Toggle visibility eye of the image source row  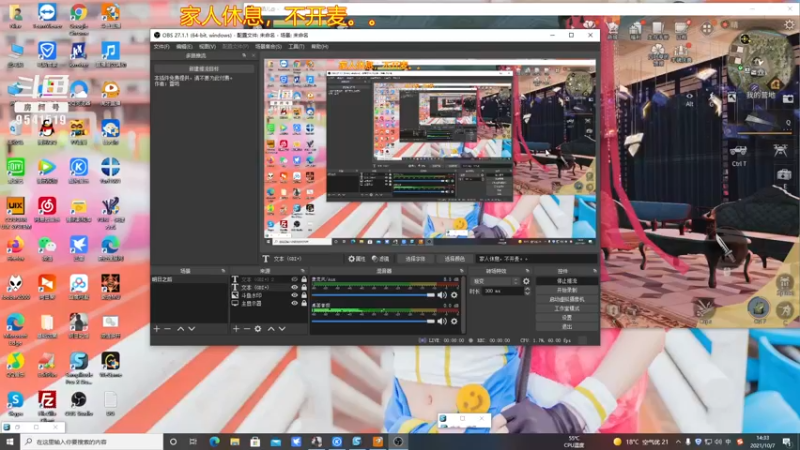[294, 295]
